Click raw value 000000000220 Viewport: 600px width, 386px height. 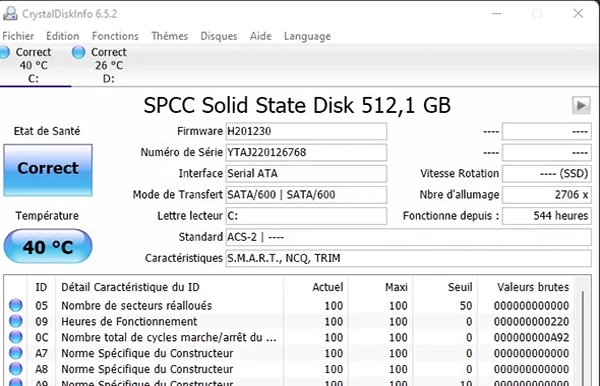531,322
